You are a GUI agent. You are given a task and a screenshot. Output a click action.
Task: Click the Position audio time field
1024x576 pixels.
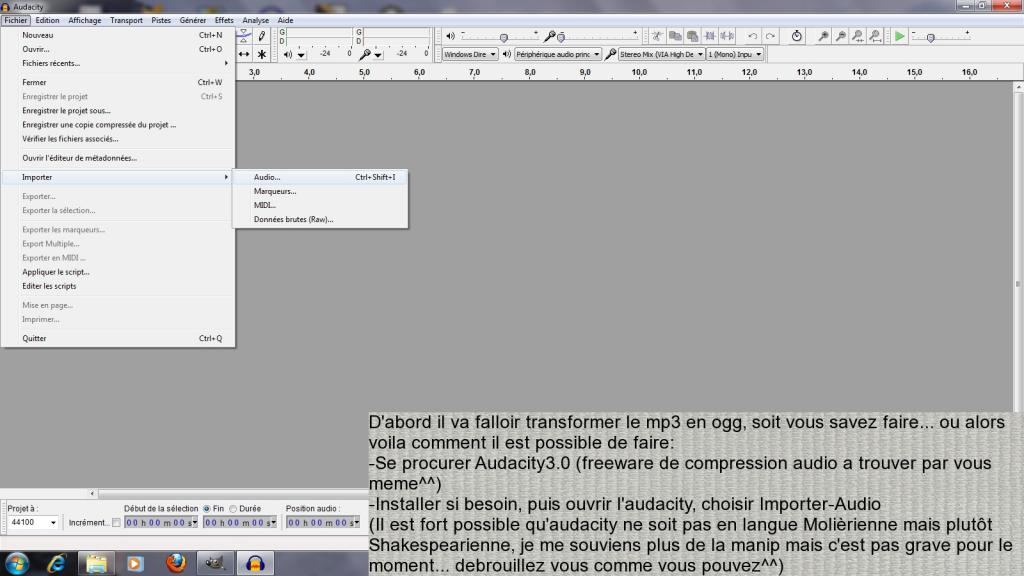click(323, 522)
